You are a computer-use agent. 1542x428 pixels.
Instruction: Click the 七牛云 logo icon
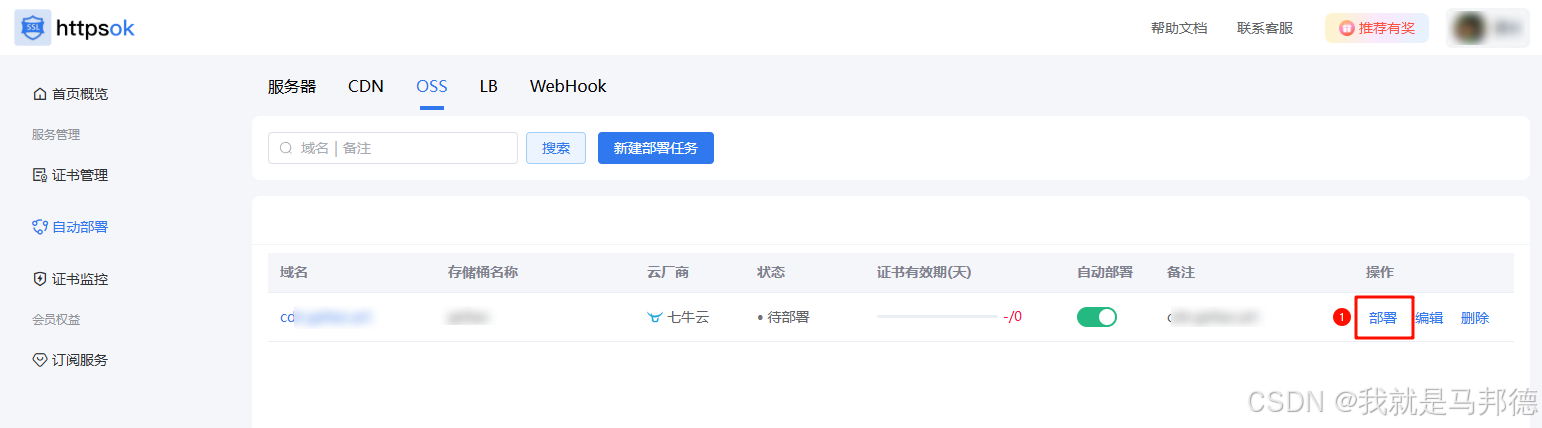coord(656,318)
